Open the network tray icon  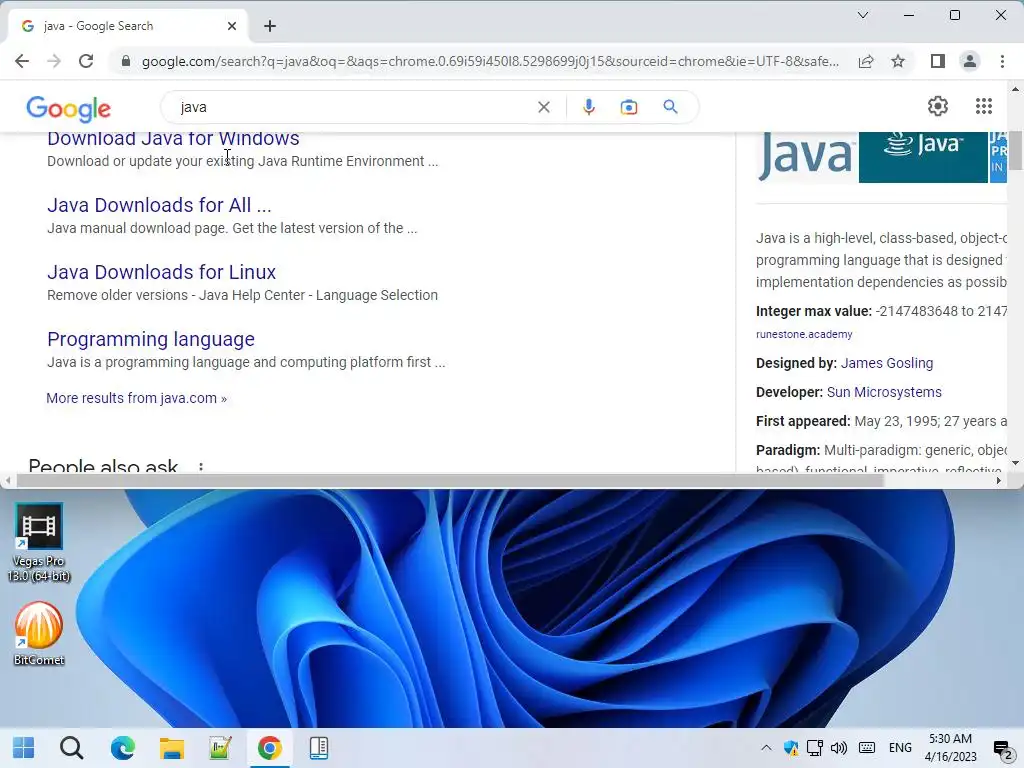point(814,748)
